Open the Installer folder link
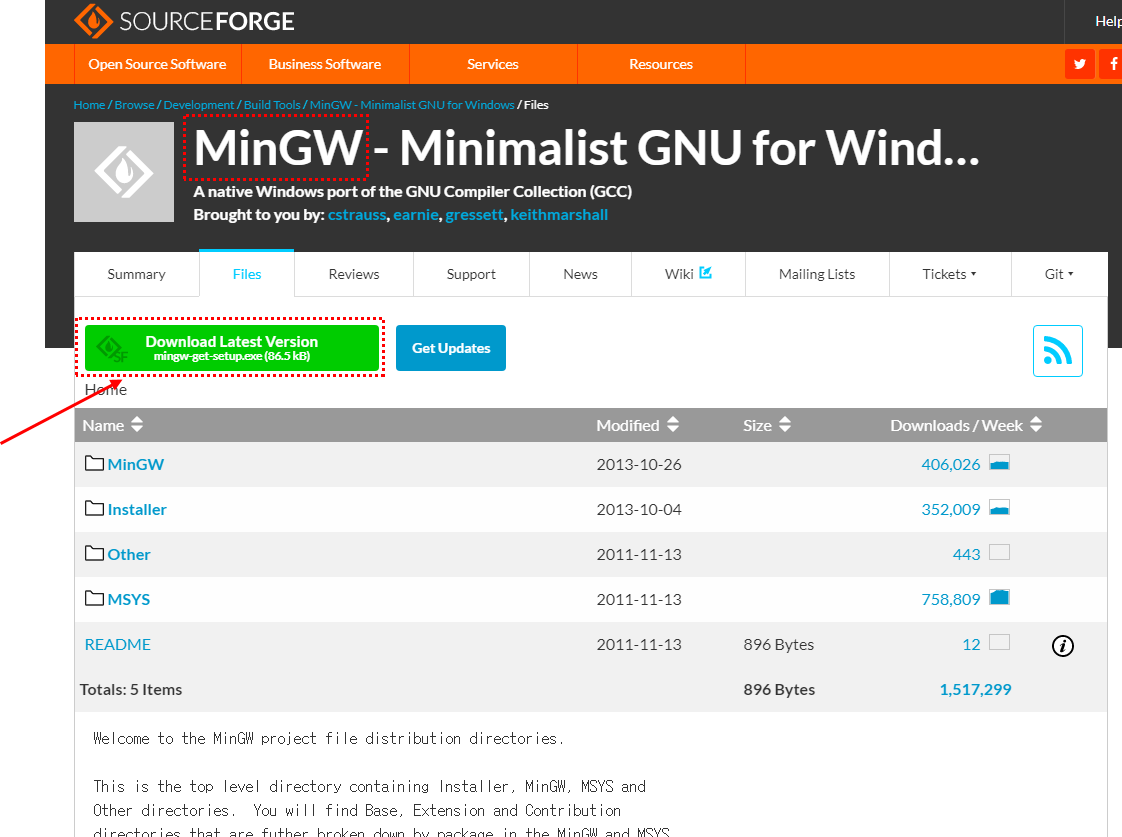Image resolution: width=1122 pixels, height=837 pixels. coord(137,509)
